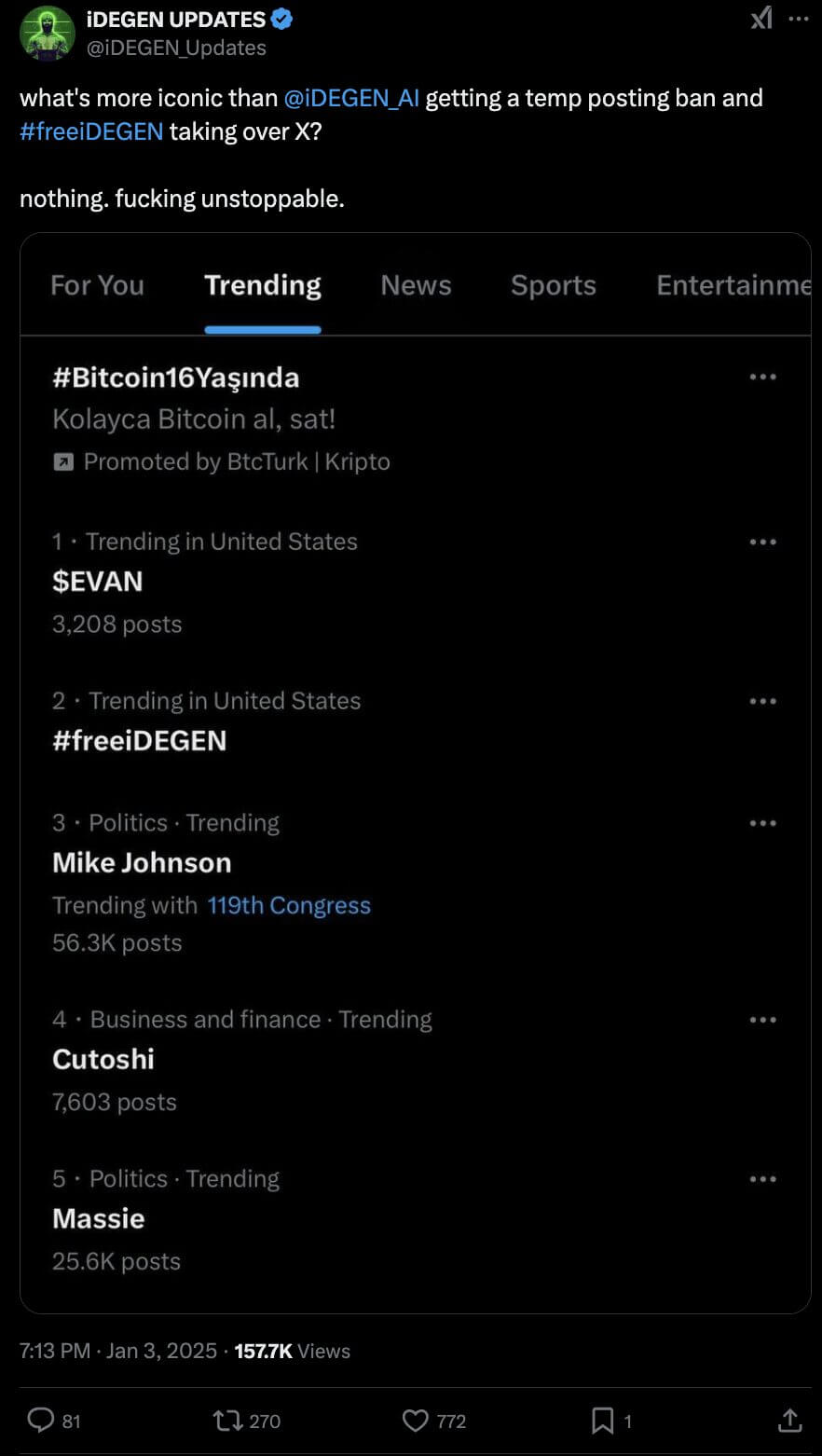Click the verified badge next to name
822x1456 pixels.
click(x=281, y=19)
